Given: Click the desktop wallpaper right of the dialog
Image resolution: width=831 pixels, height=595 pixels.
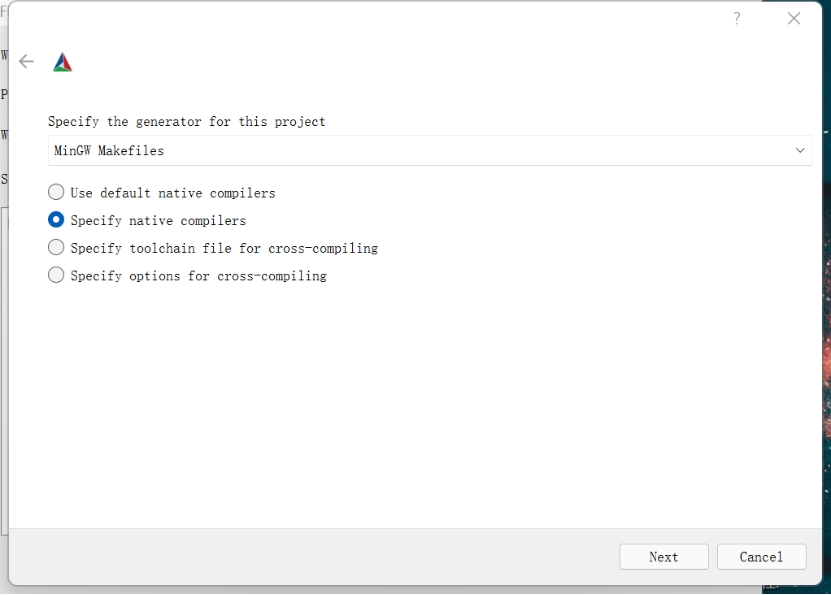Looking at the screenshot, I should click(826, 300).
